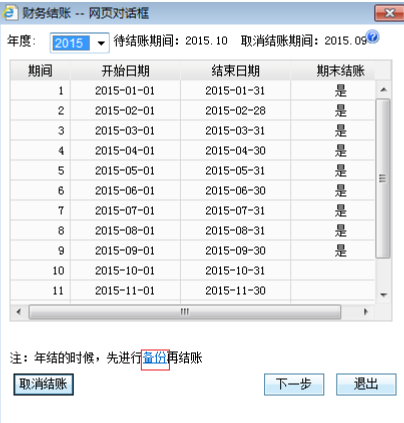Click the 退出 exit button
Viewport: 404px width, 423px height.
click(x=366, y=384)
